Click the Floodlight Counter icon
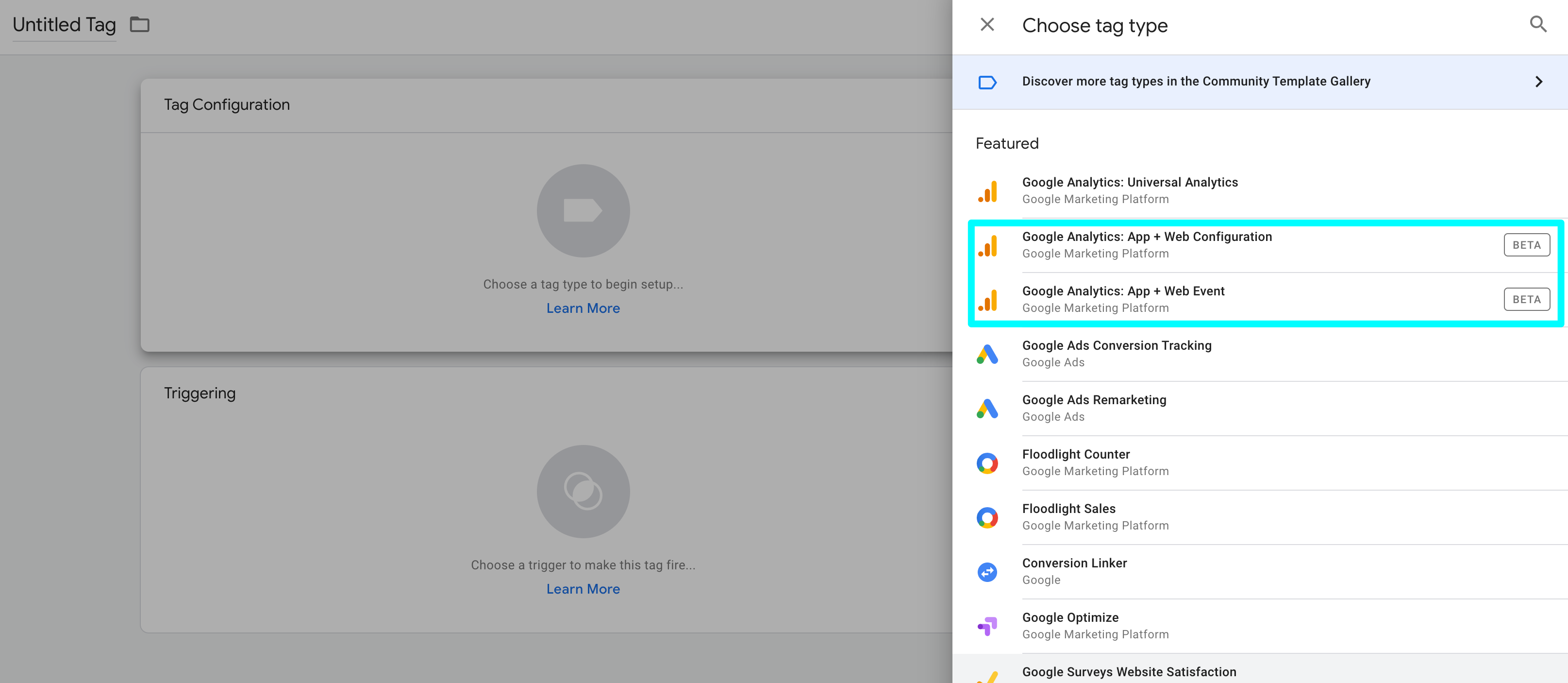The width and height of the screenshot is (1568, 683). [x=987, y=463]
